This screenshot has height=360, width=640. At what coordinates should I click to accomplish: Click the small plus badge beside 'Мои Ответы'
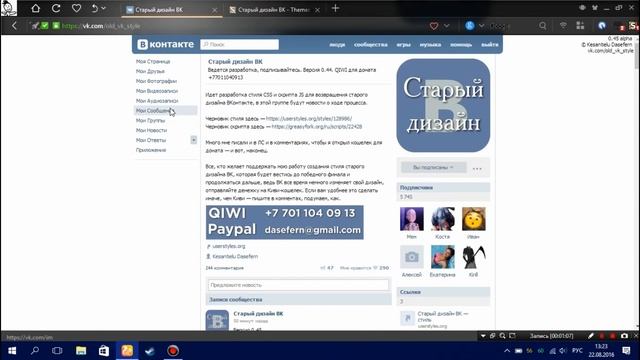(193, 140)
